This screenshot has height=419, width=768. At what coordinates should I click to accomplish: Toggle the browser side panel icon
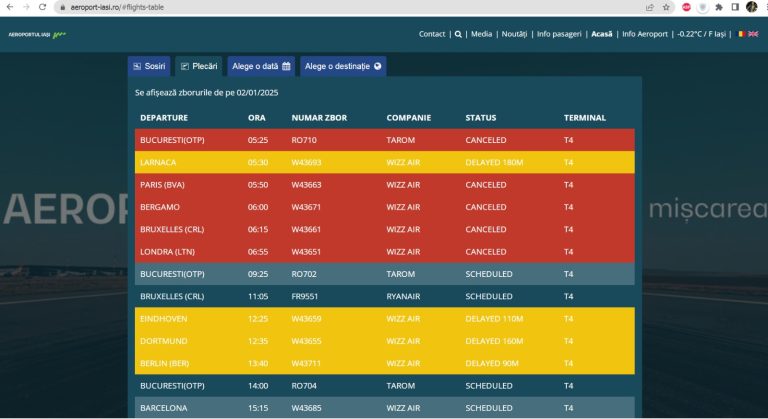click(735, 7)
